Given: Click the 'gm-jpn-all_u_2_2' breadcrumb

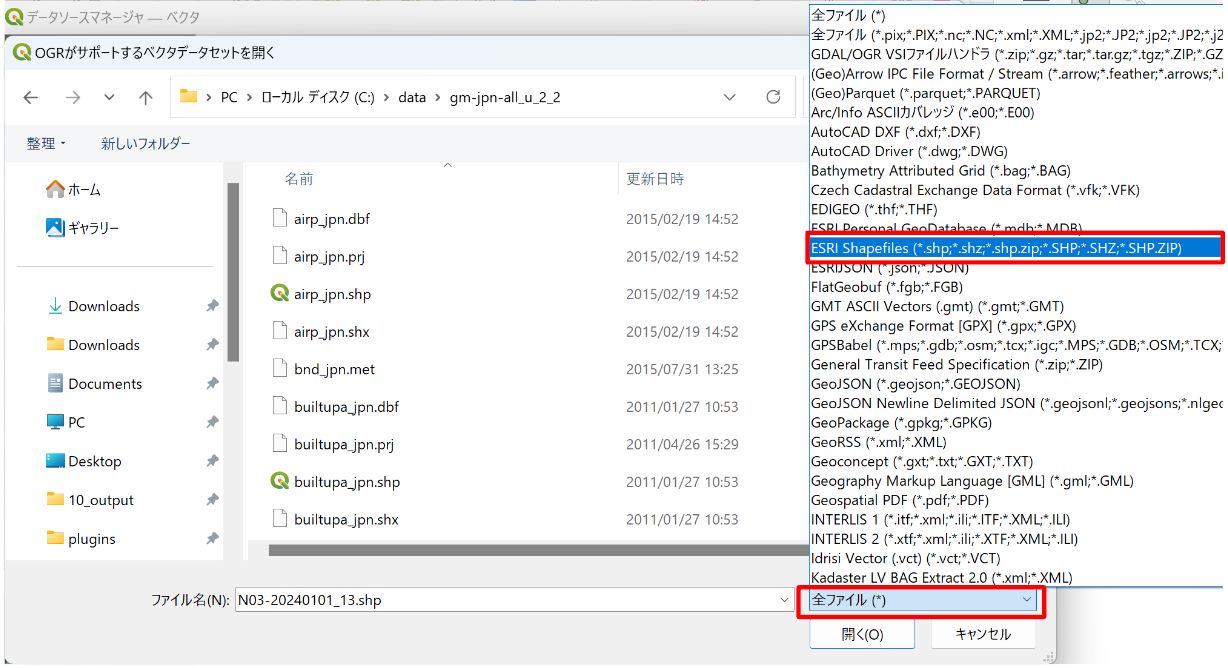Looking at the screenshot, I should pyautogui.click(x=505, y=97).
